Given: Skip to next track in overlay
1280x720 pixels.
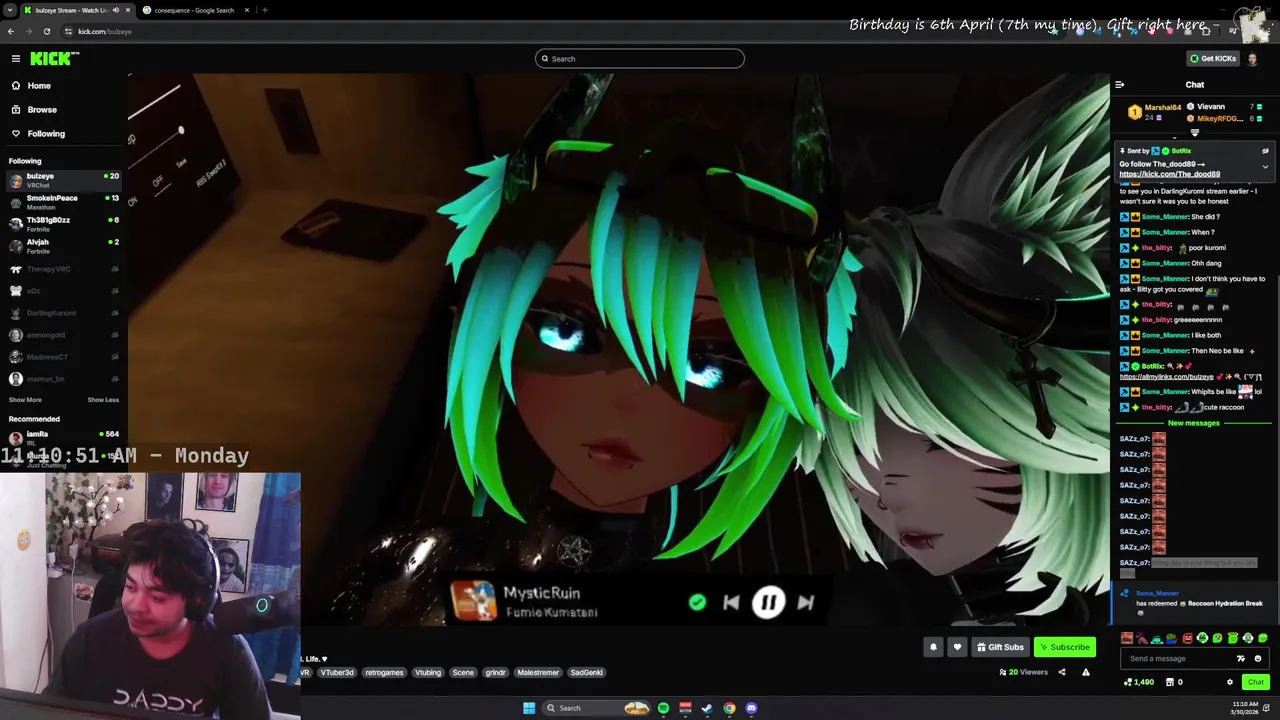Looking at the screenshot, I should (x=806, y=602).
